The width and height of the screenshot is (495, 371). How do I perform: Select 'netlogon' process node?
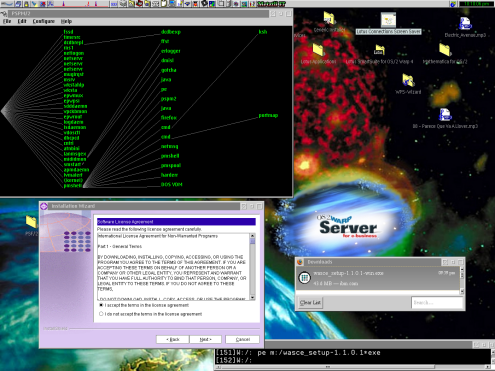pos(74,53)
